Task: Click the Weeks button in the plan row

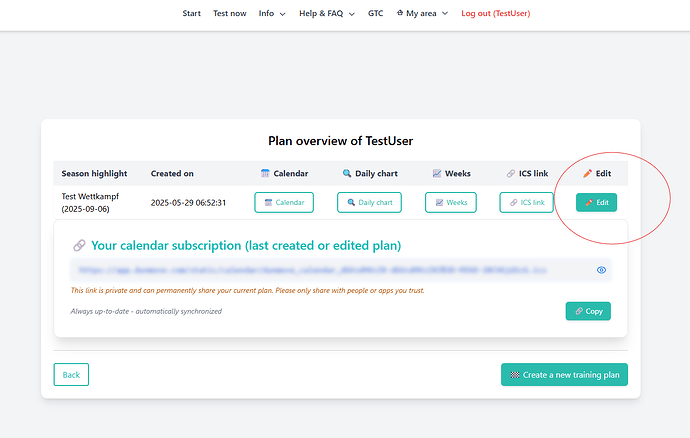Action: pyautogui.click(x=450, y=202)
